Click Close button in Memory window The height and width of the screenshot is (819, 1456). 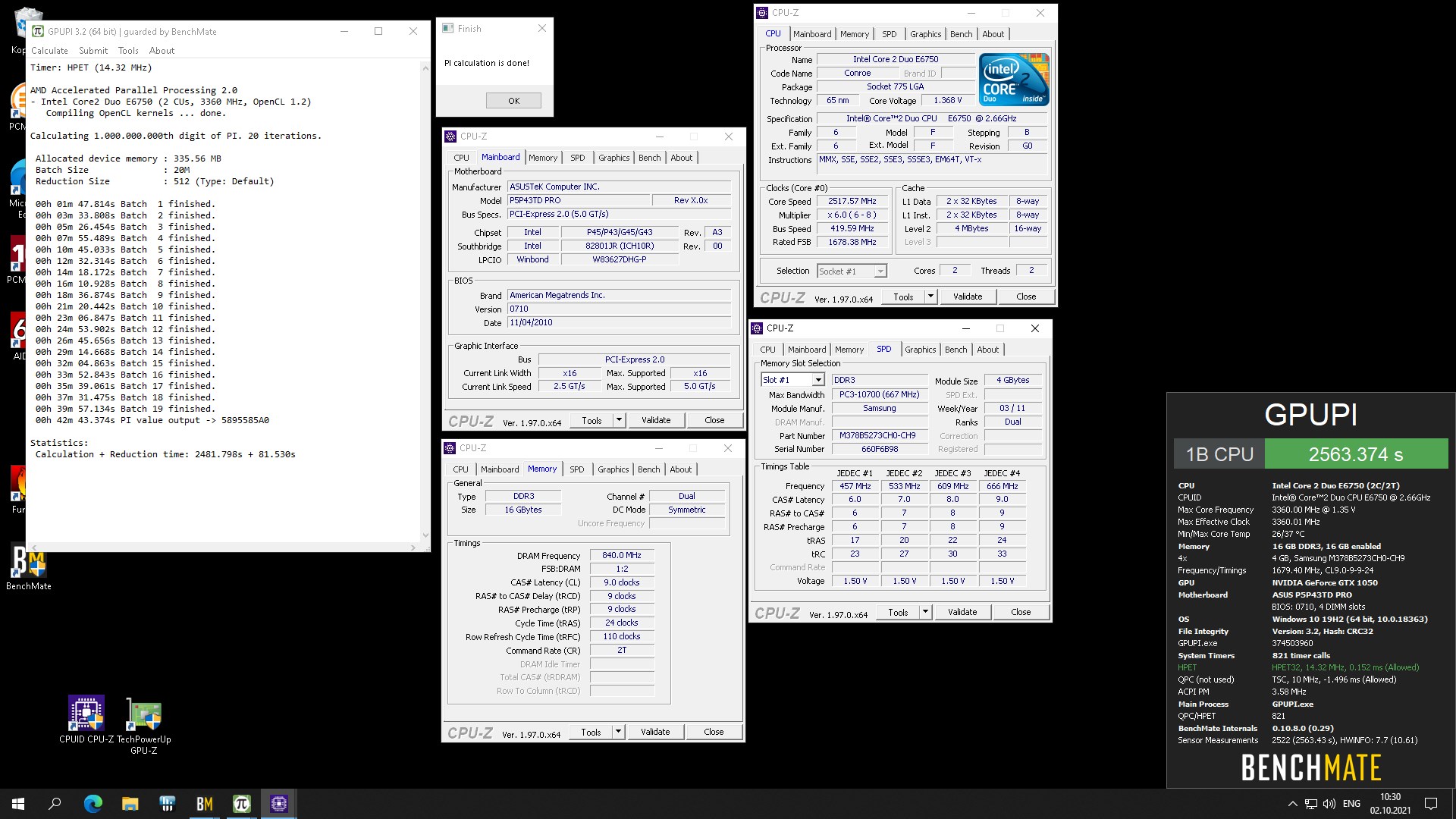(714, 732)
